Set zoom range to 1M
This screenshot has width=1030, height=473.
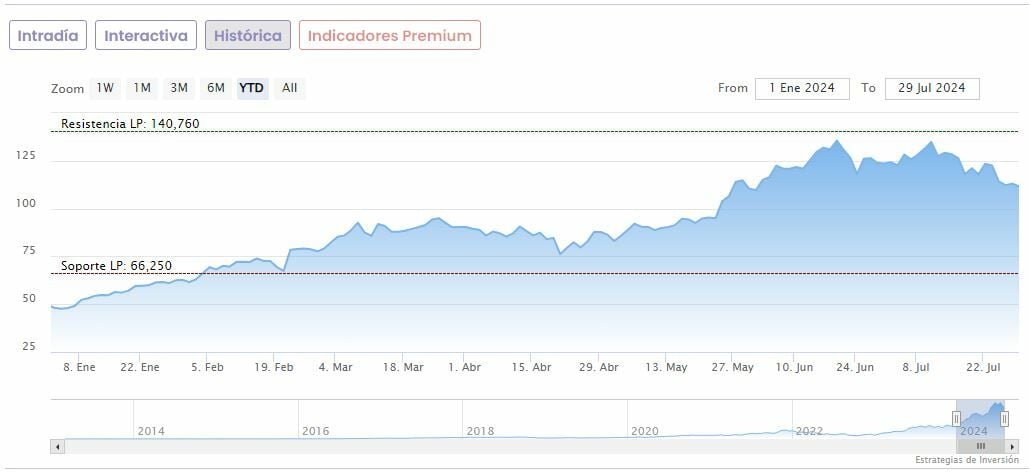coord(142,88)
